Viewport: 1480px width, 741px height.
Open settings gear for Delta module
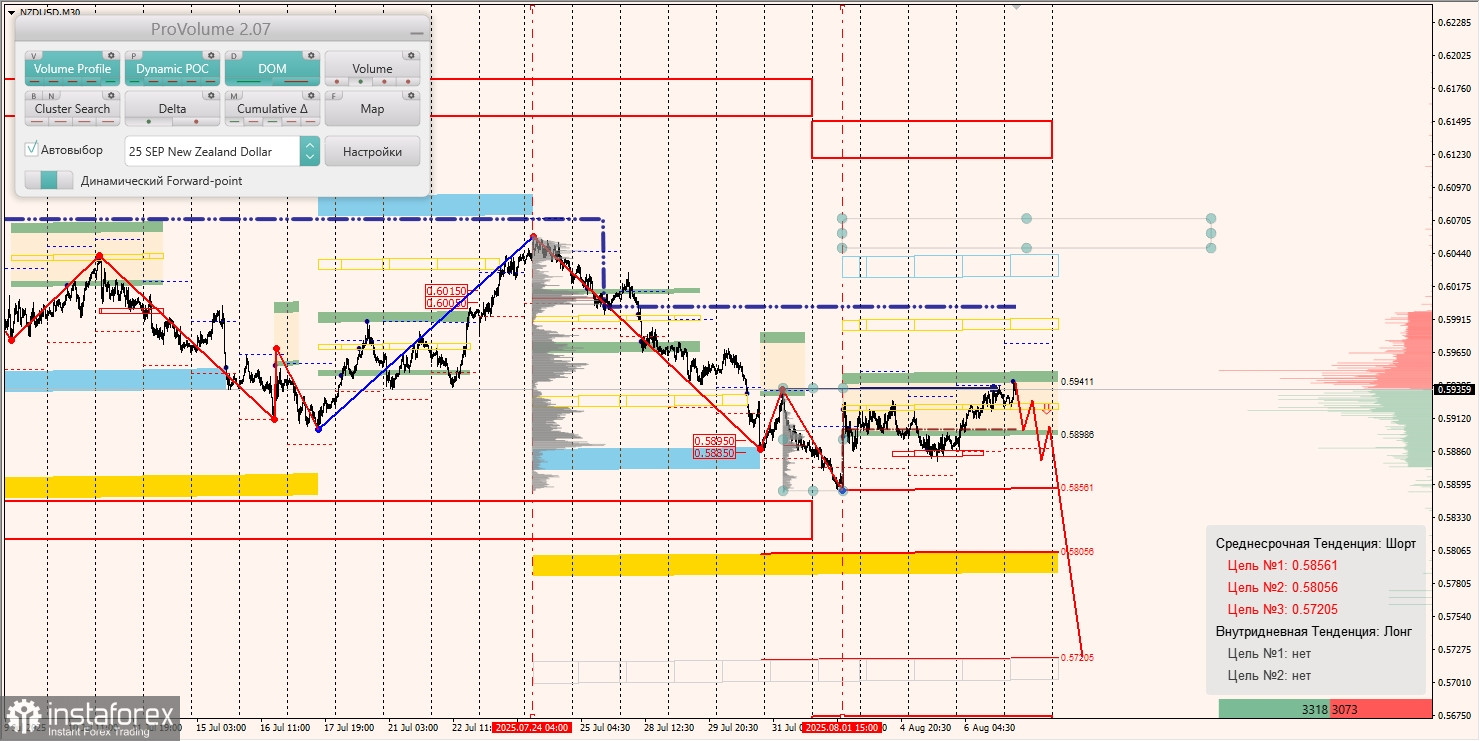(211, 96)
